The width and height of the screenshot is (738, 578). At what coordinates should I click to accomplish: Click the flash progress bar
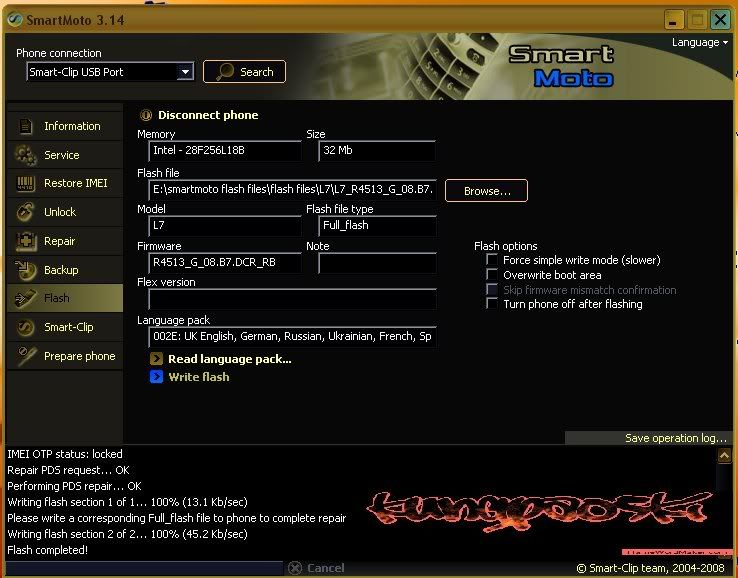pos(144,568)
